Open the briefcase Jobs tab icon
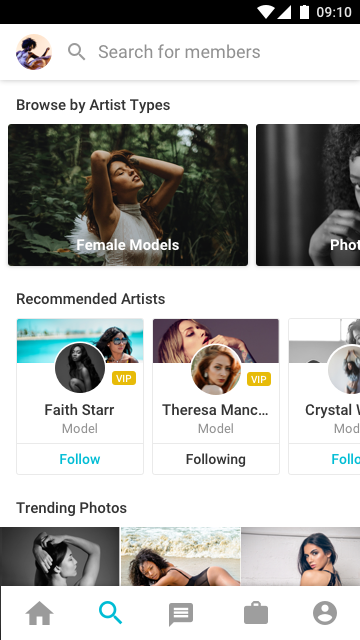Viewport: 360px width, 640px height. click(256, 613)
